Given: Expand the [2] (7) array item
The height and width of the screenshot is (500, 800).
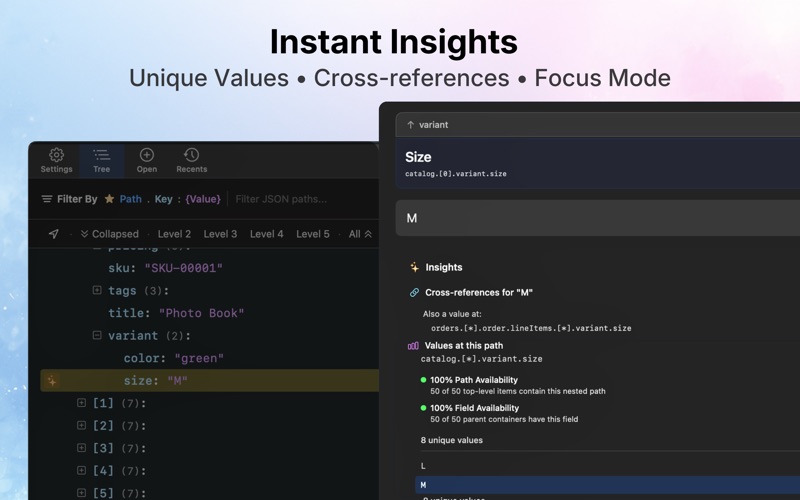Looking at the screenshot, I should (81, 425).
